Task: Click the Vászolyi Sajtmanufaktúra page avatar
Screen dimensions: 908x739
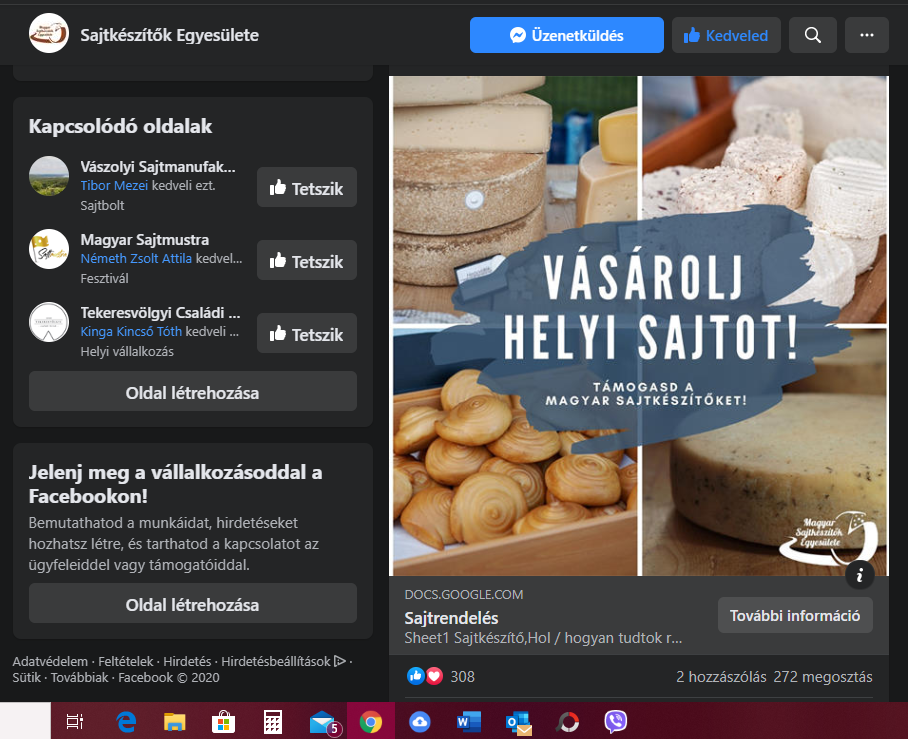Action: coord(49,176)
